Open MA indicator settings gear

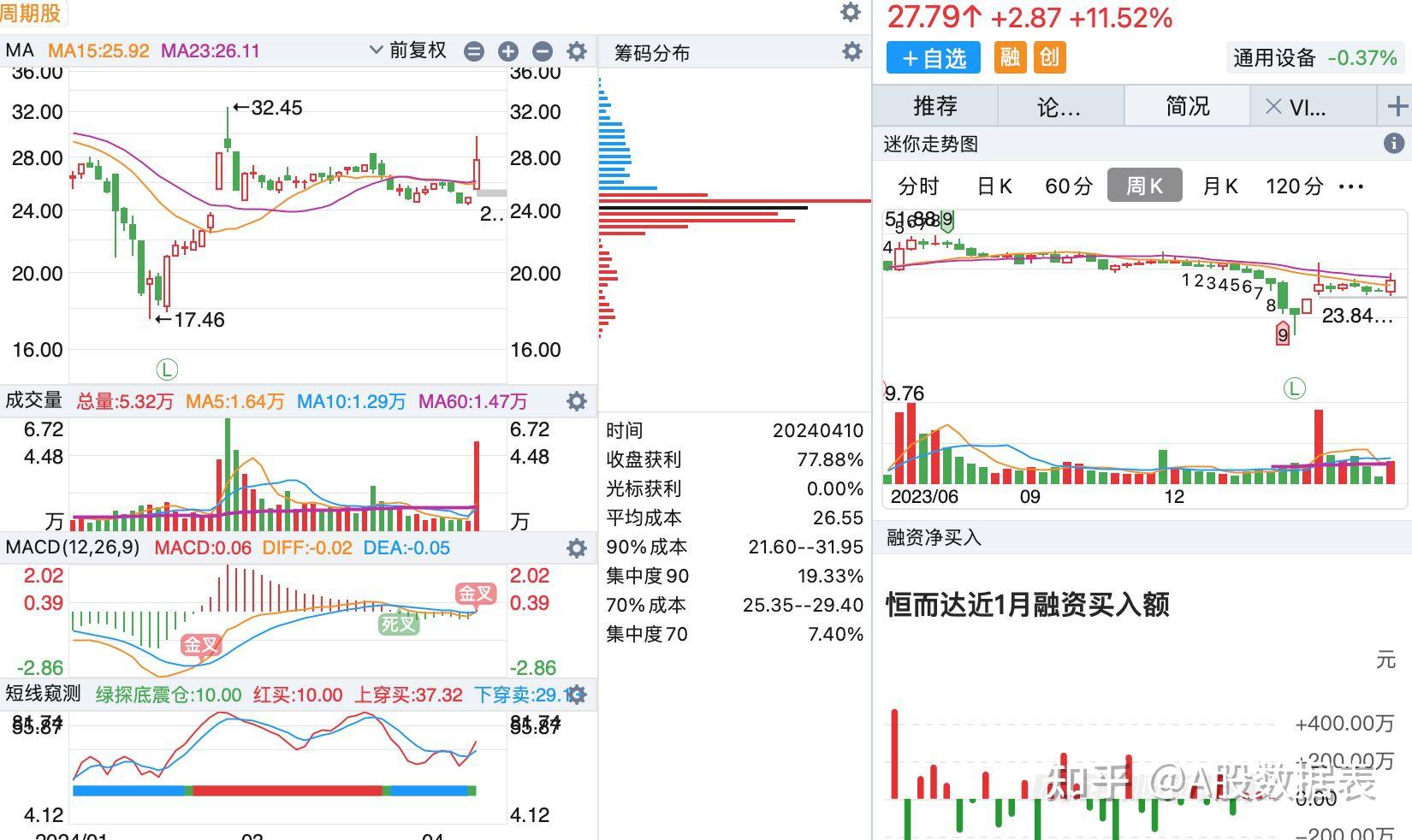pyautogui.click(x=577, y=51)
